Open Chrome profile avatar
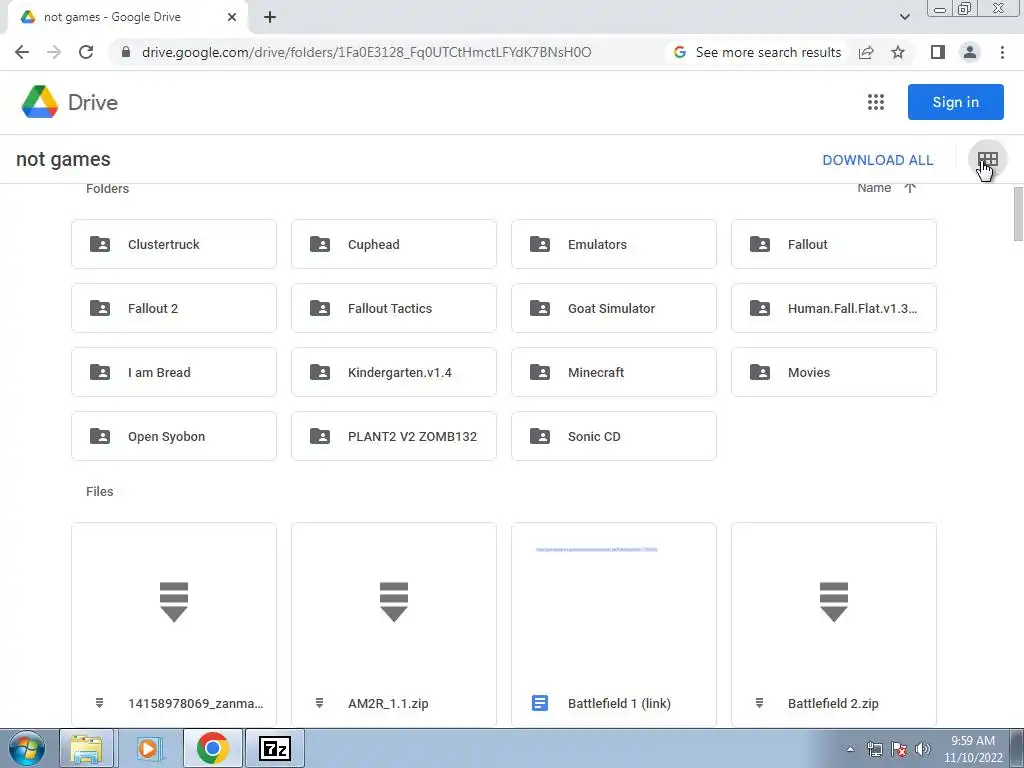Viewport: 1024px width, 768px height. (x=970, y=52)
